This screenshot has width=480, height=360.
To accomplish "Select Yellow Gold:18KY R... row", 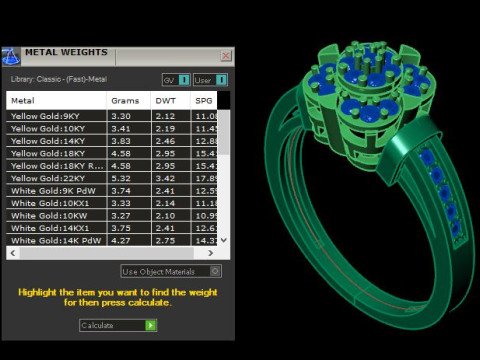I will pos(112,166).
